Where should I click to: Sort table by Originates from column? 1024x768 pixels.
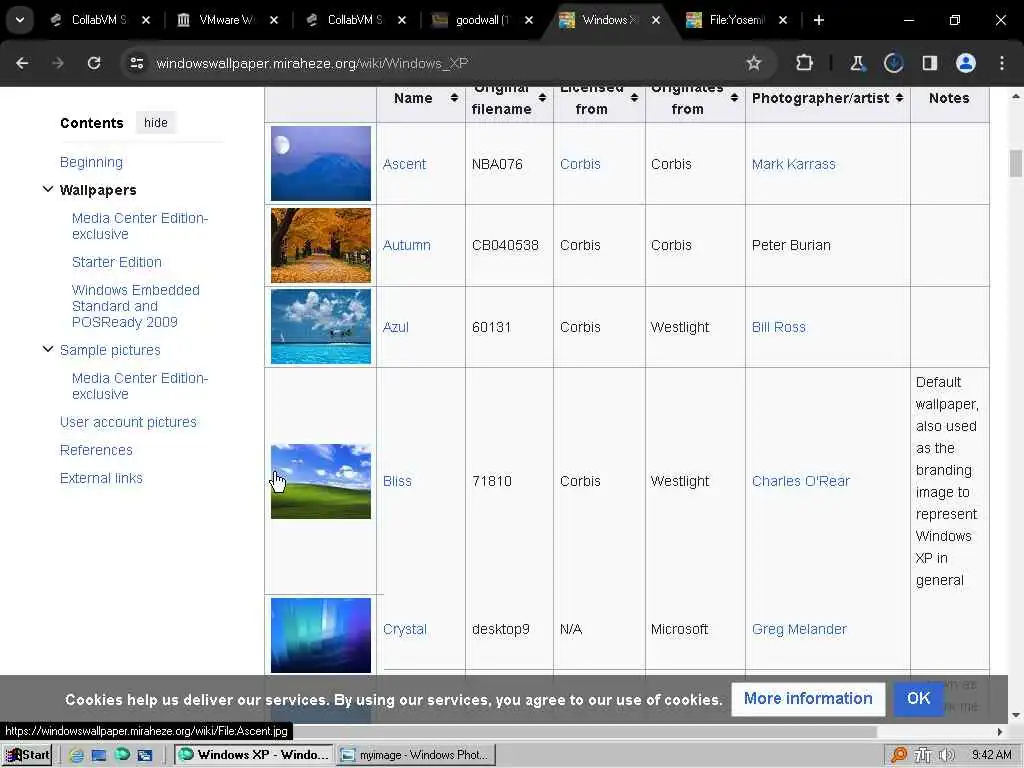point(734,98)
